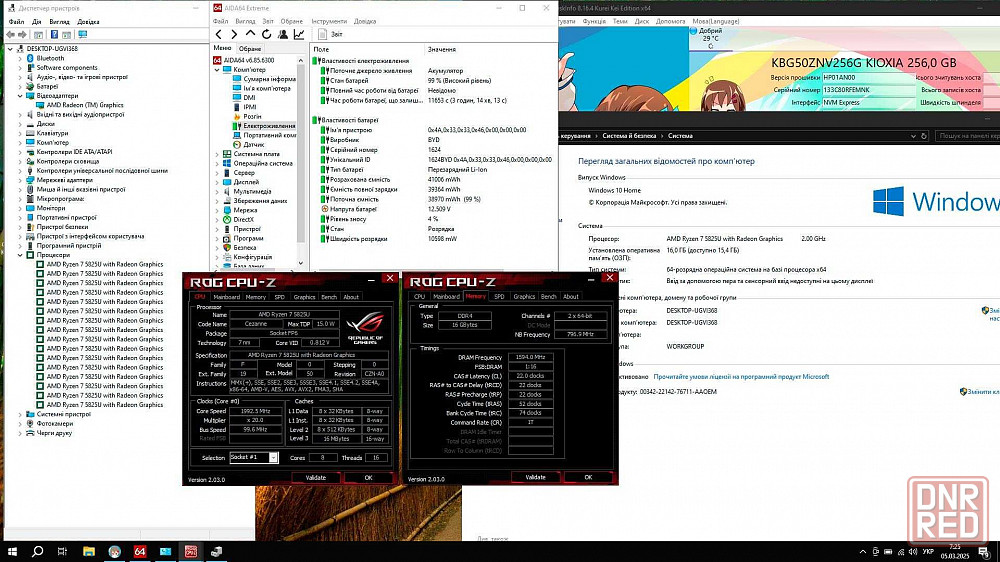Click the Control Panel search field
The width and height of the screenshot is (1000, 562).
(968, 136)
